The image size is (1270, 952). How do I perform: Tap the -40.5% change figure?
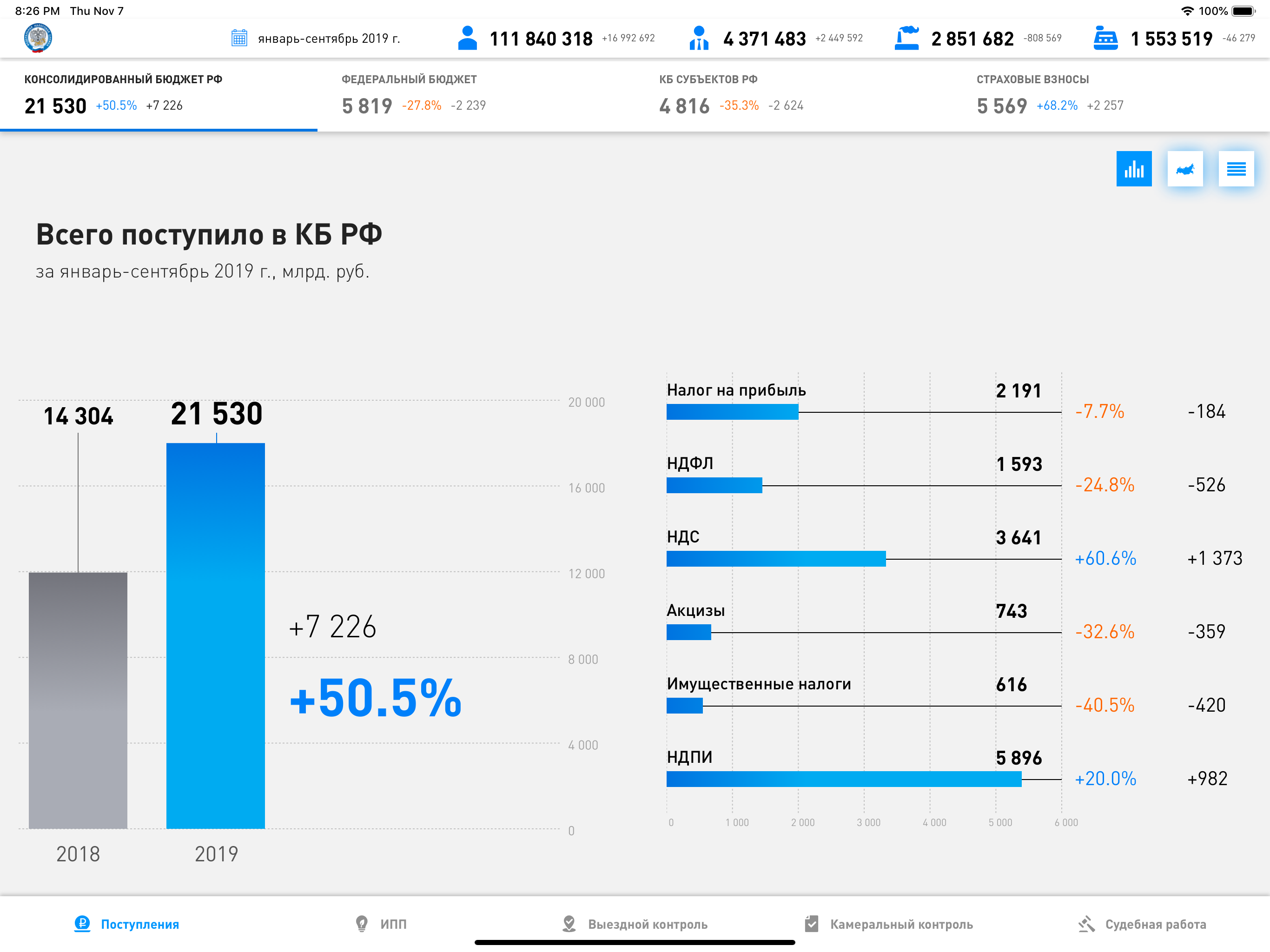pos(1105,705)
